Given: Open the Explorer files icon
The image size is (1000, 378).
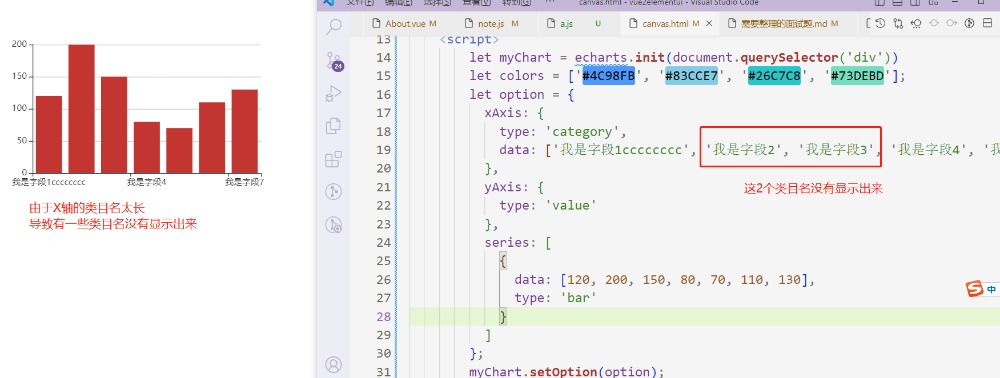Looking at the screenshot, I should (334, 126).
